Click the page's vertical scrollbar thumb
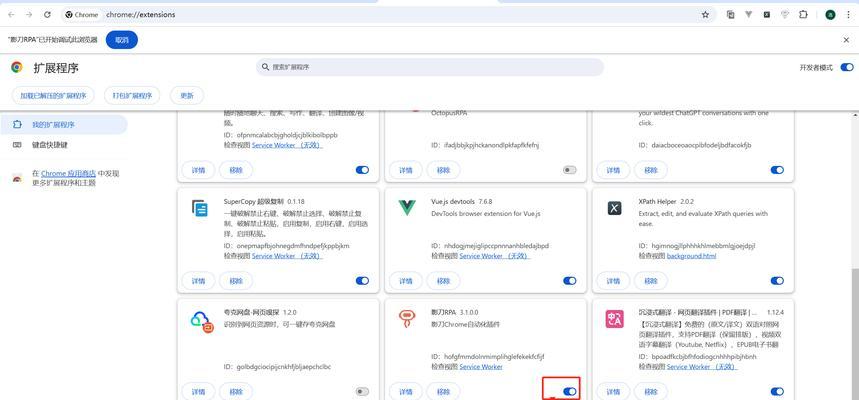The width and height of the screenshot is (859, 400). tap(855, 334)
